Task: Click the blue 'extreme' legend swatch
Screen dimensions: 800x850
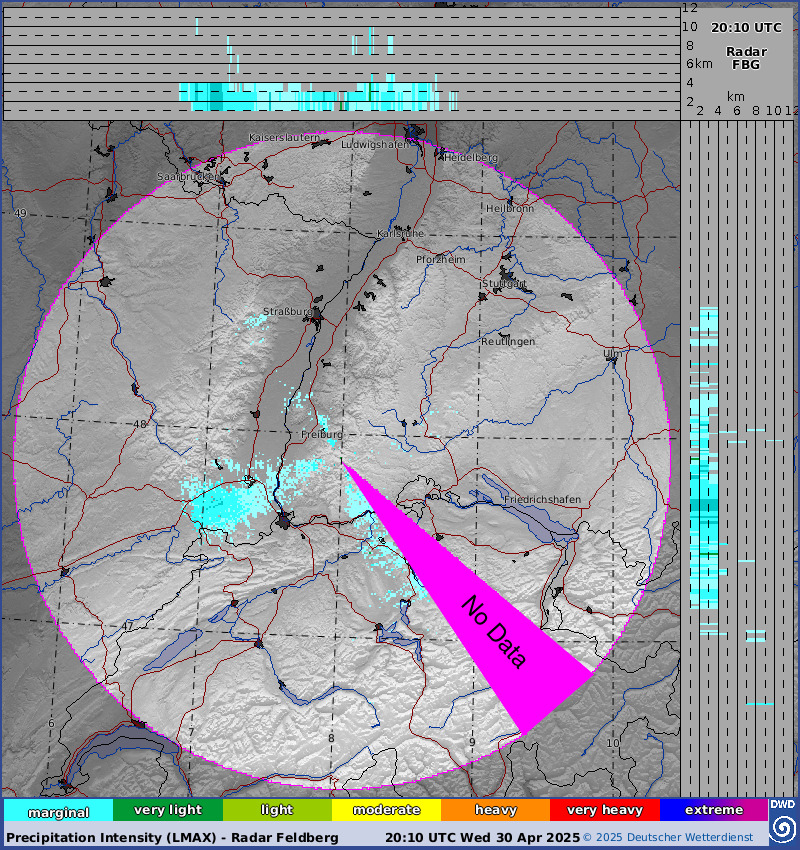Action: click(x=714, y=810)
